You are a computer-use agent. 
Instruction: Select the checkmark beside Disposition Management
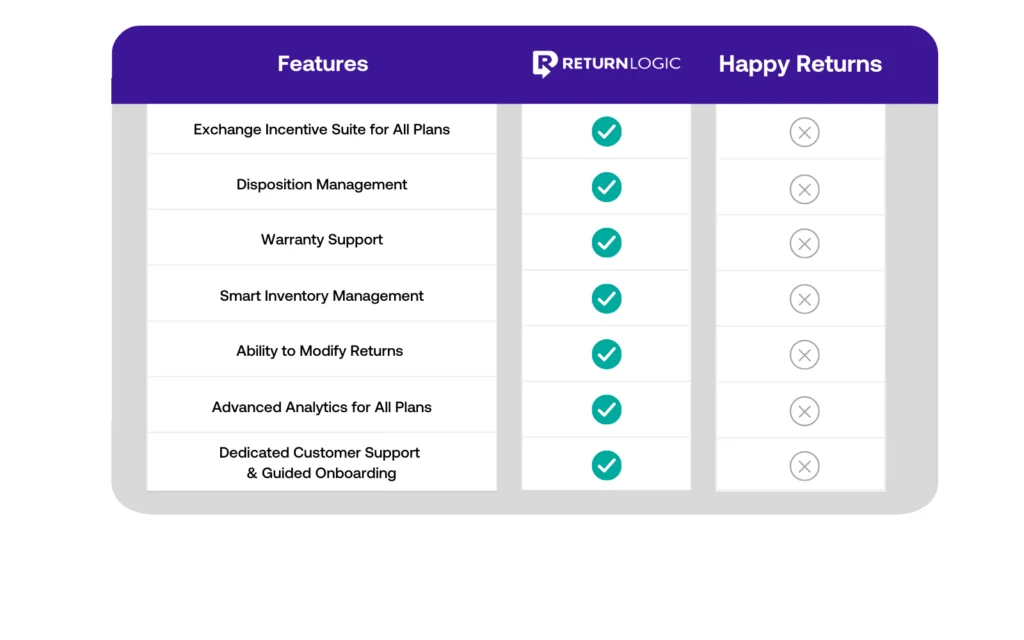[606, 187]
